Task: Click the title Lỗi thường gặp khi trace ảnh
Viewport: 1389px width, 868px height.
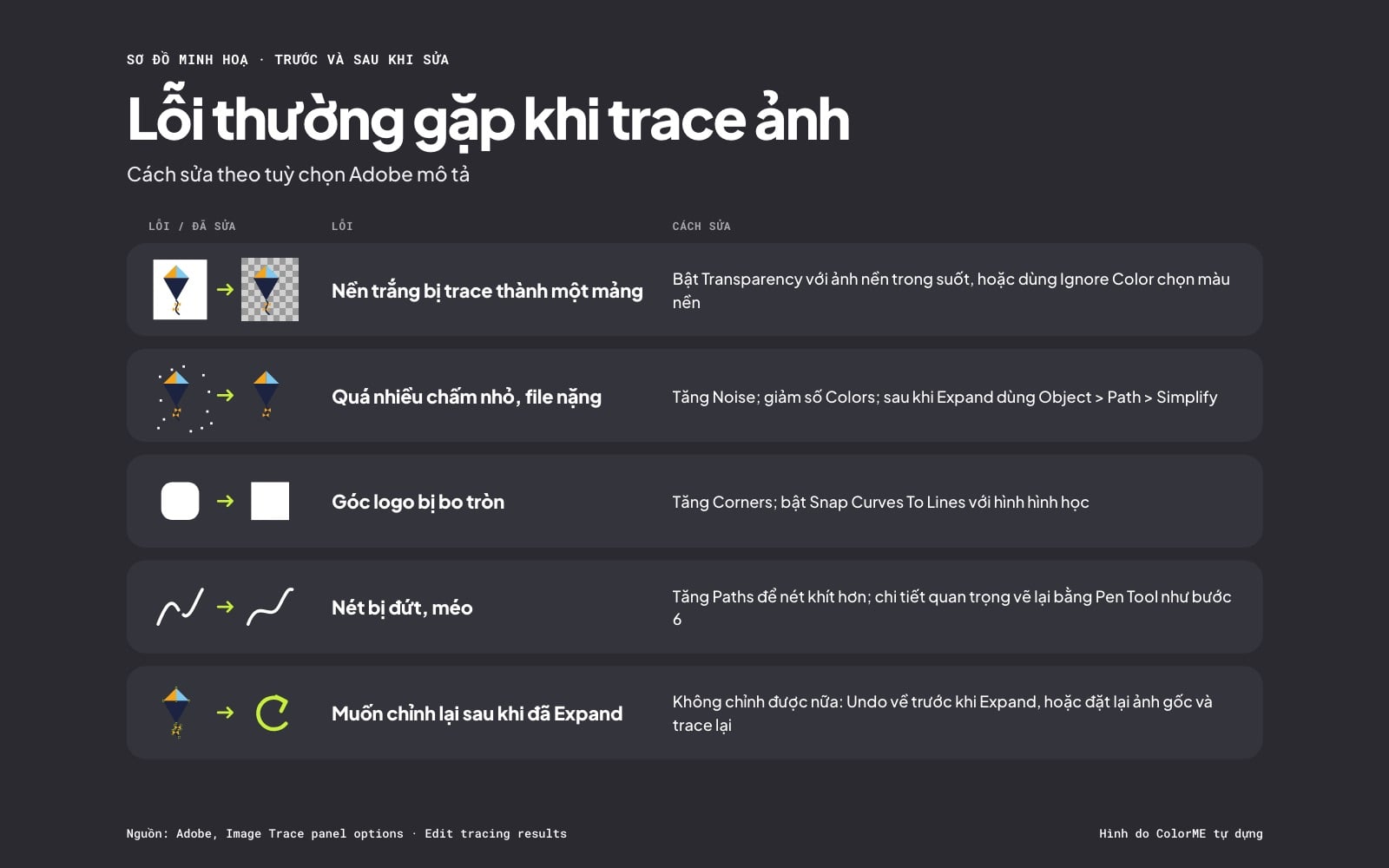Action: click(488, 119)
